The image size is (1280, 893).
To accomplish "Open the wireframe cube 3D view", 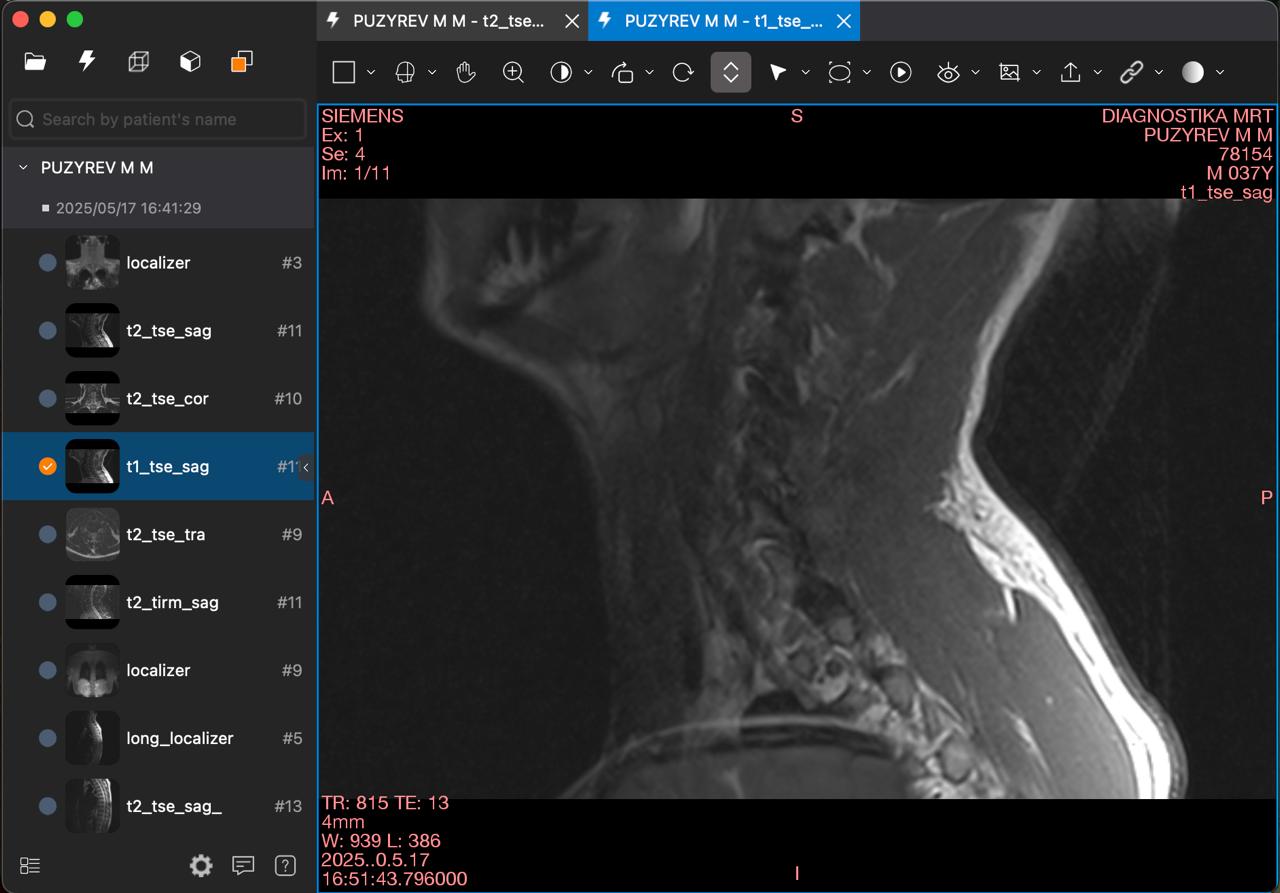I will (x=139, y=62).
